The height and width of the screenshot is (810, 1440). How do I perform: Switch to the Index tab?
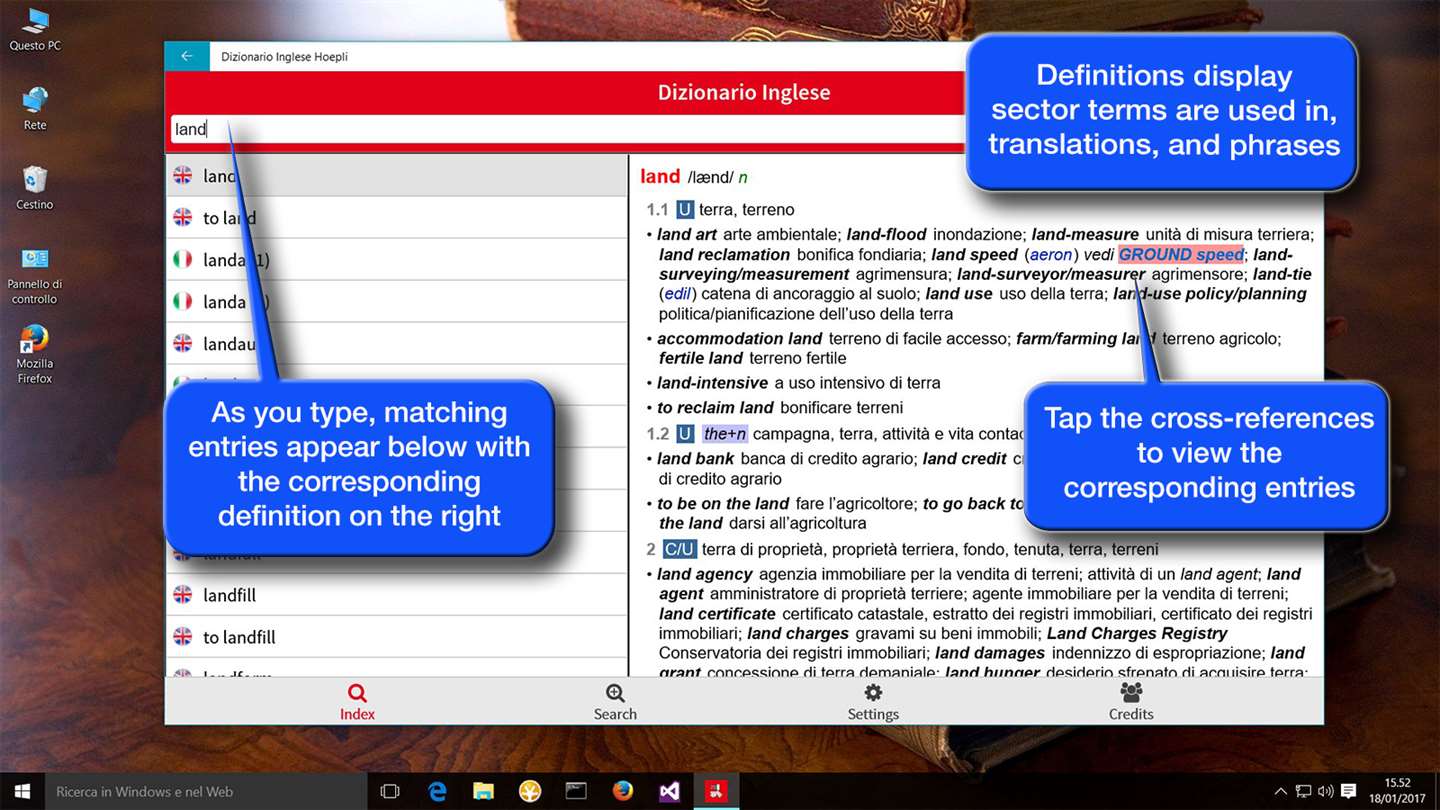(x=357, y=702)
